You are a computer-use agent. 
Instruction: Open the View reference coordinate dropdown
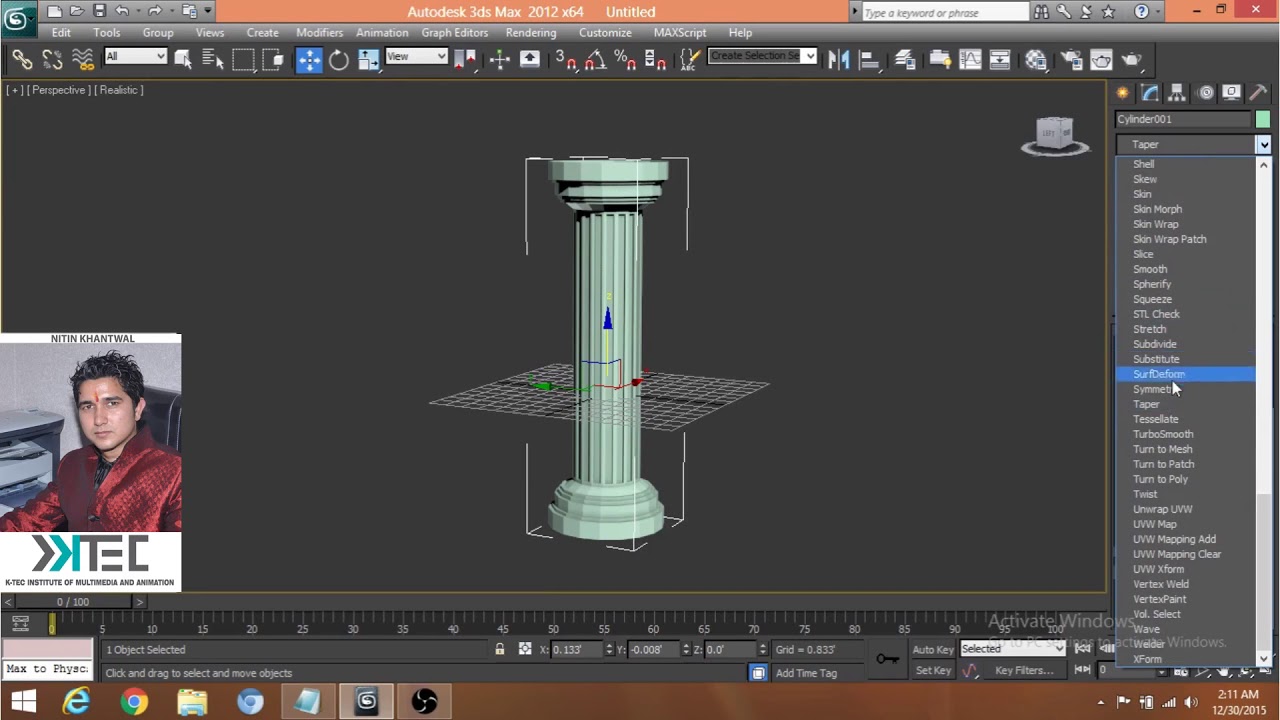(x=415, y=56)
